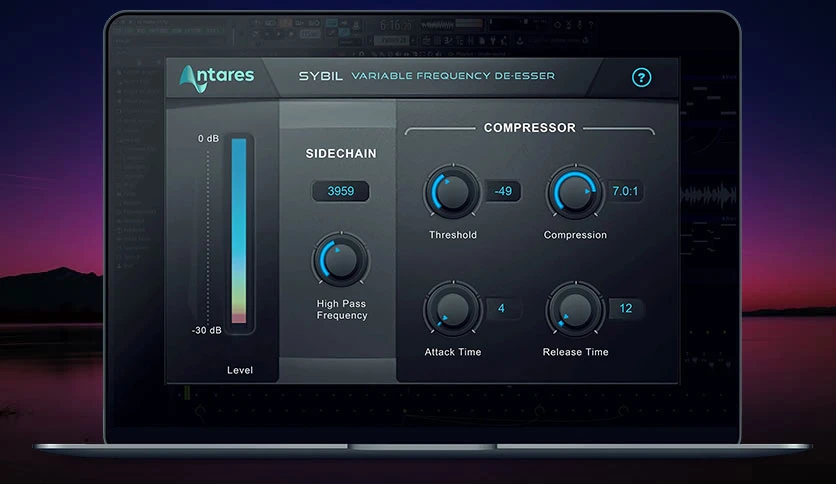Image resolution: width=836 pixels, height=484 pixels.
Task: Select the release time value 12
Action: 625,308
